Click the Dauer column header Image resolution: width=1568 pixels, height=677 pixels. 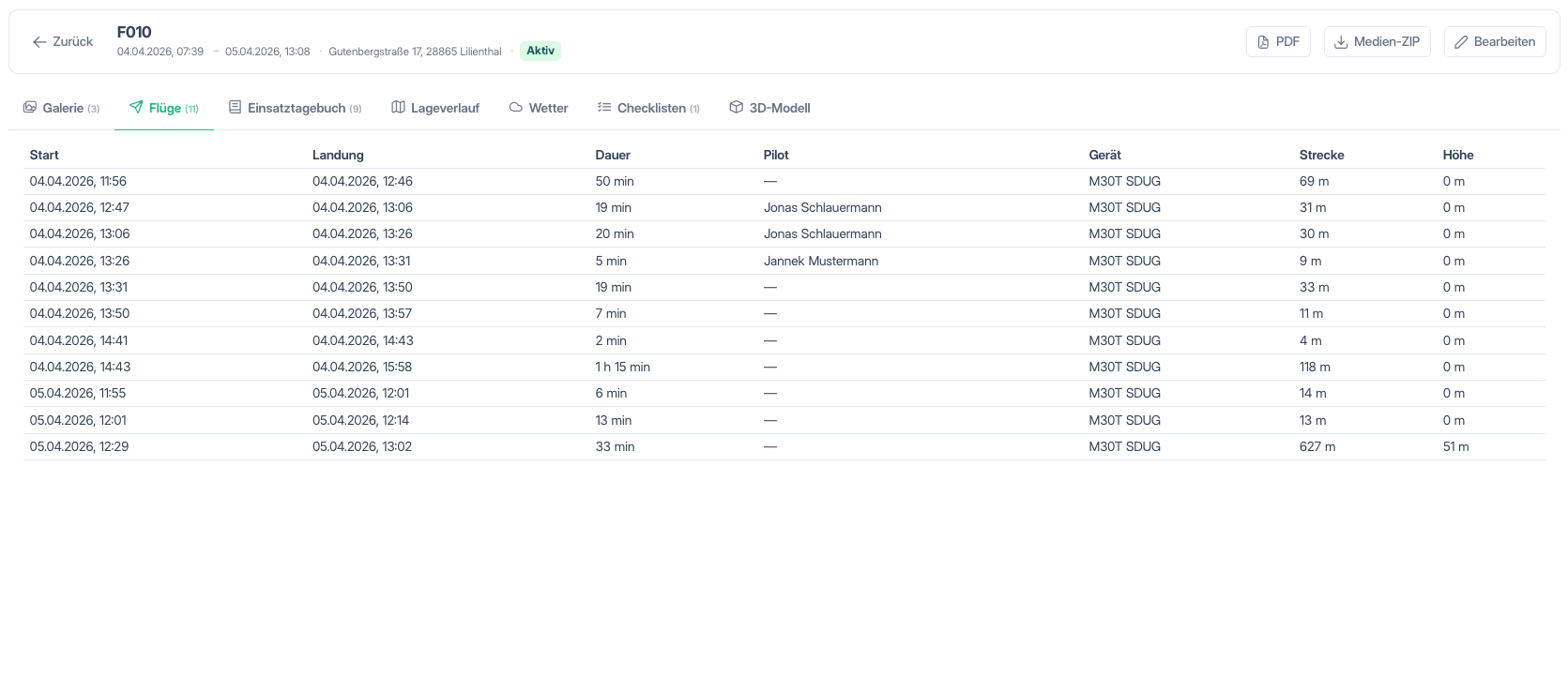pos(613,155)
